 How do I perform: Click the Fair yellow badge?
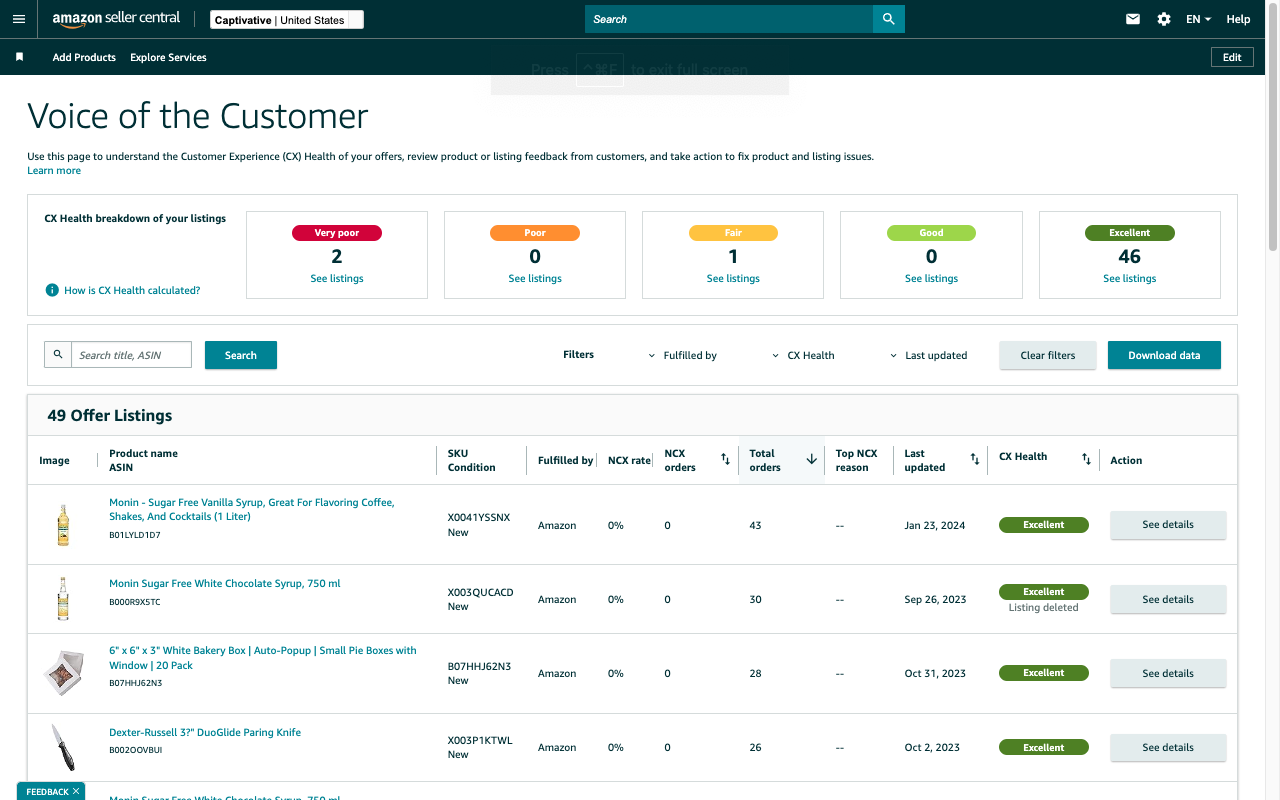[x=733, y=233]
